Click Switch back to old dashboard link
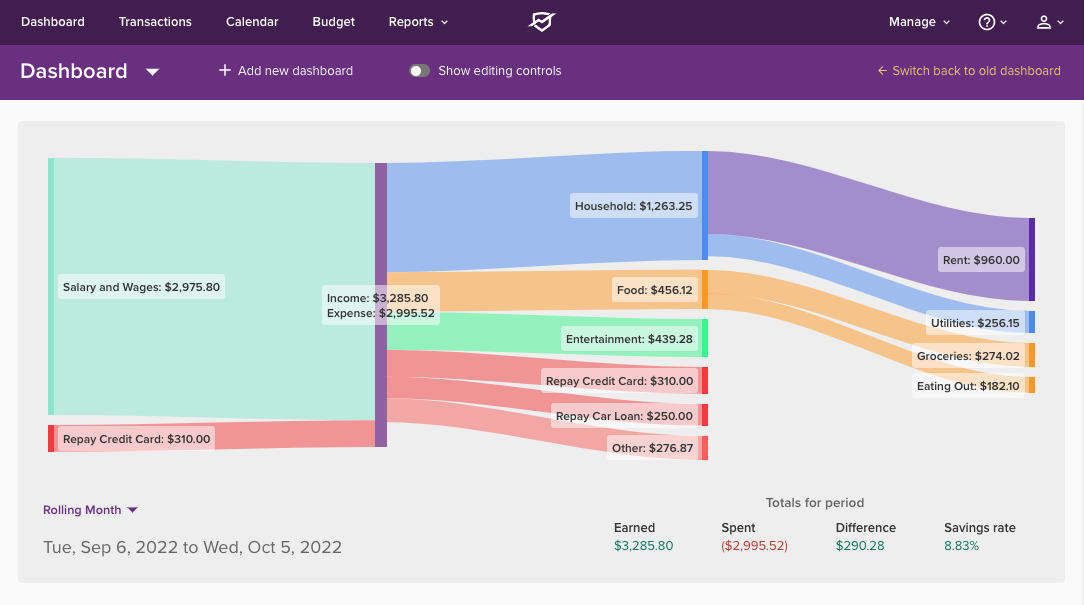Viewport: 1084px width, 605px height. pos(976,71)
